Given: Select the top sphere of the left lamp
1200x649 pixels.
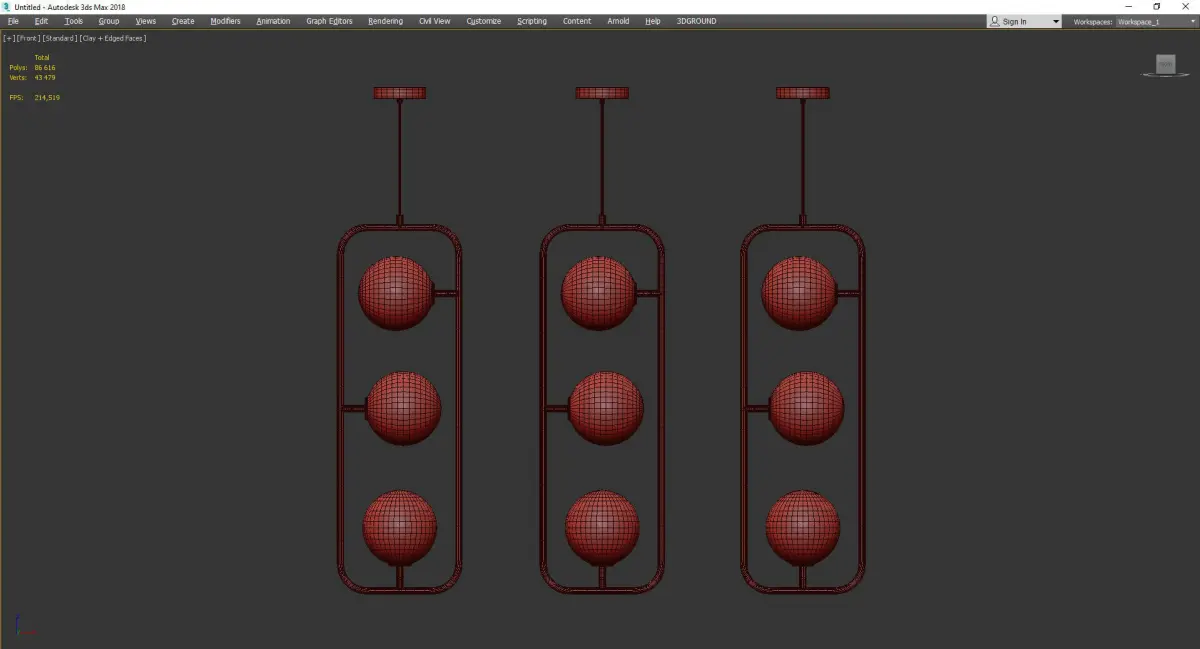Looking at the screenshot, I should tap(396, 293).
